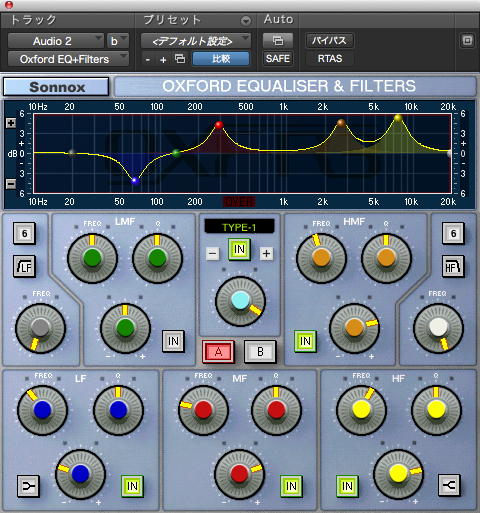Click the graph zoom-out minus icon

[x=11, y=184]
